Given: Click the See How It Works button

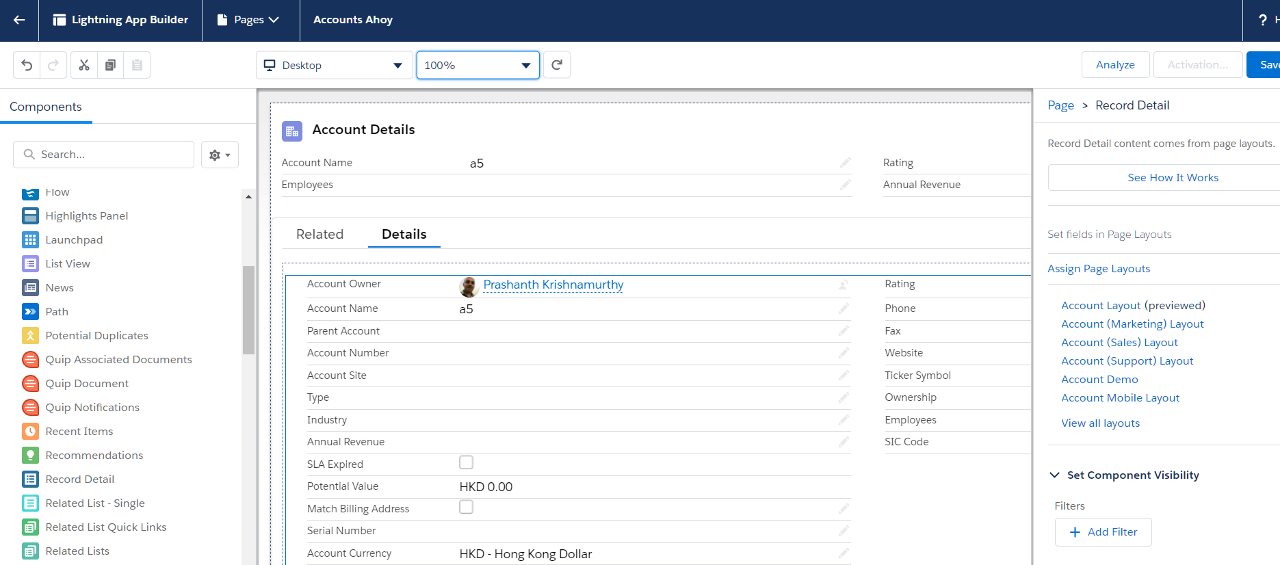Looking at the screenshot, I should point(1165,178).
